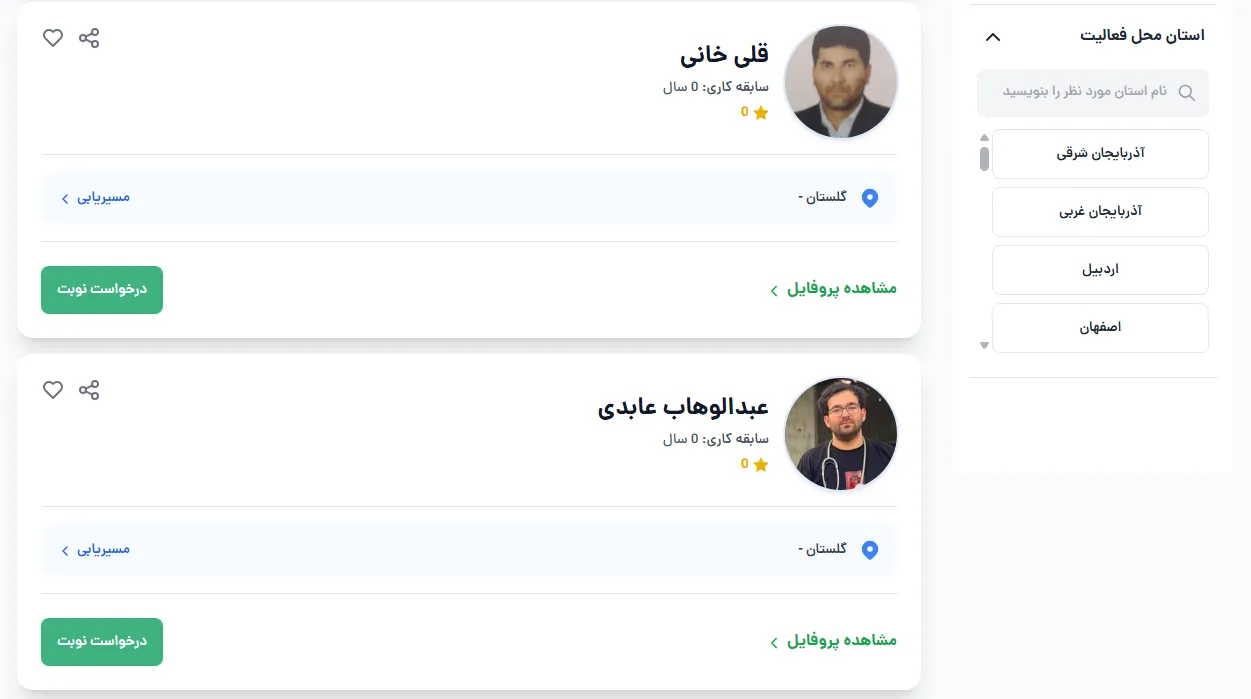The height and width of the screenshot is (699, 1251).
Task: Share قلی خانی's profile card
Action: (x=89, y=38)
